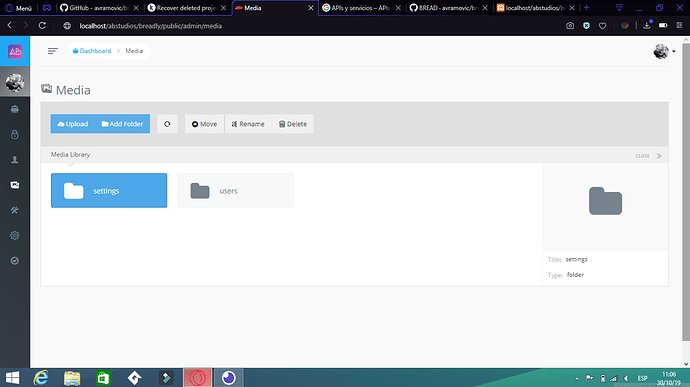Select the media images icon in sidebar
The width and height of the screenshot is (690, 387).
15,185
